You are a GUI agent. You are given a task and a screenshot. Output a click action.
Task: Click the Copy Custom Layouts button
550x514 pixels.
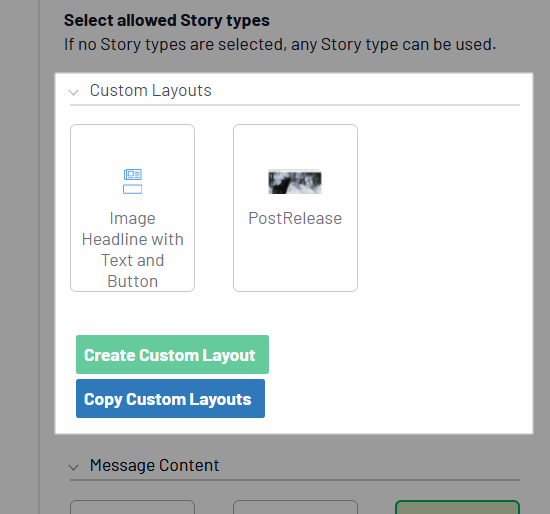coord(170,399)
